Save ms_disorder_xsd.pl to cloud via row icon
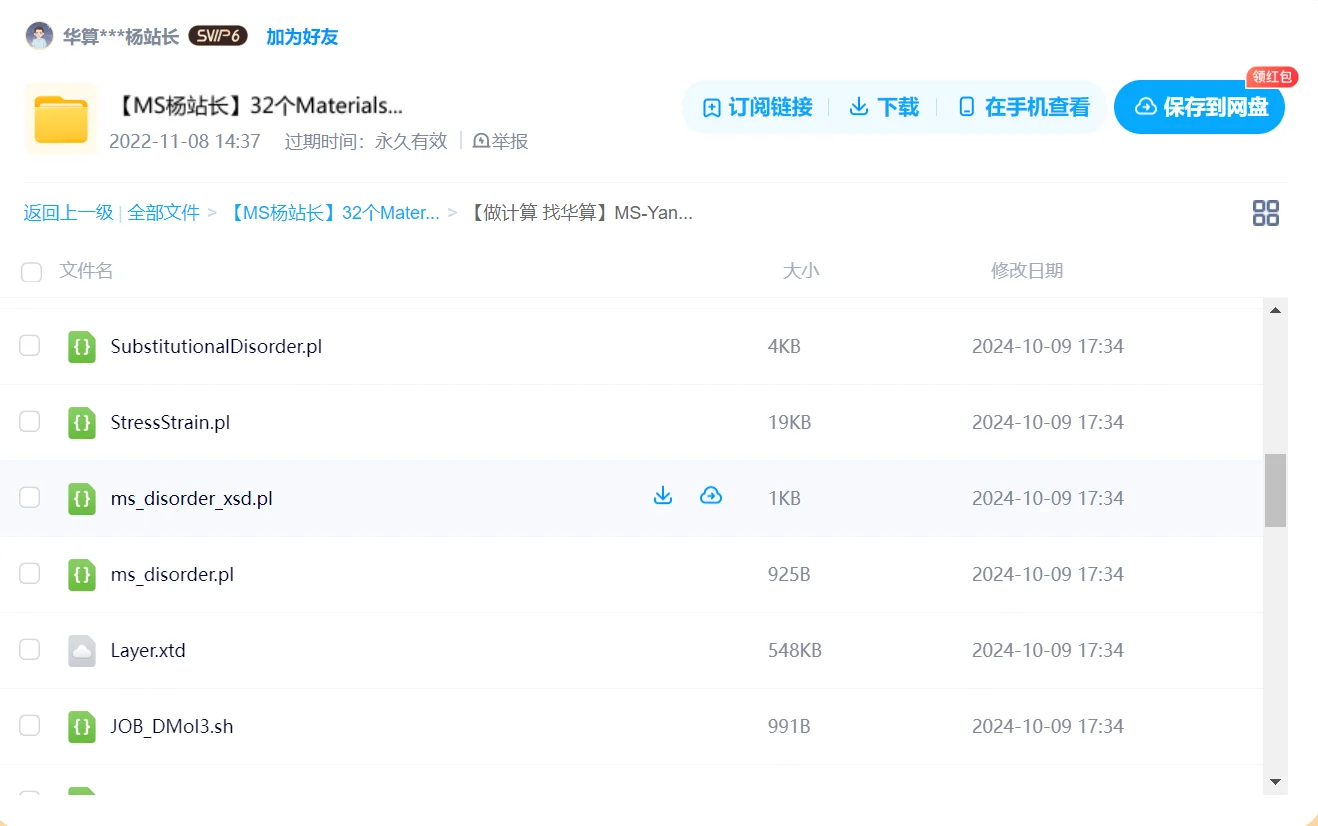Screen dimensions: 1318x826 coord(711,496)
